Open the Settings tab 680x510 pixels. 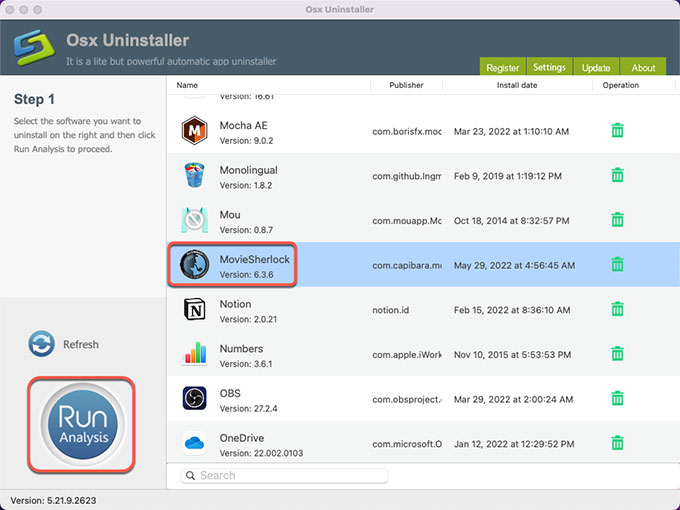[x=549, y=67]
